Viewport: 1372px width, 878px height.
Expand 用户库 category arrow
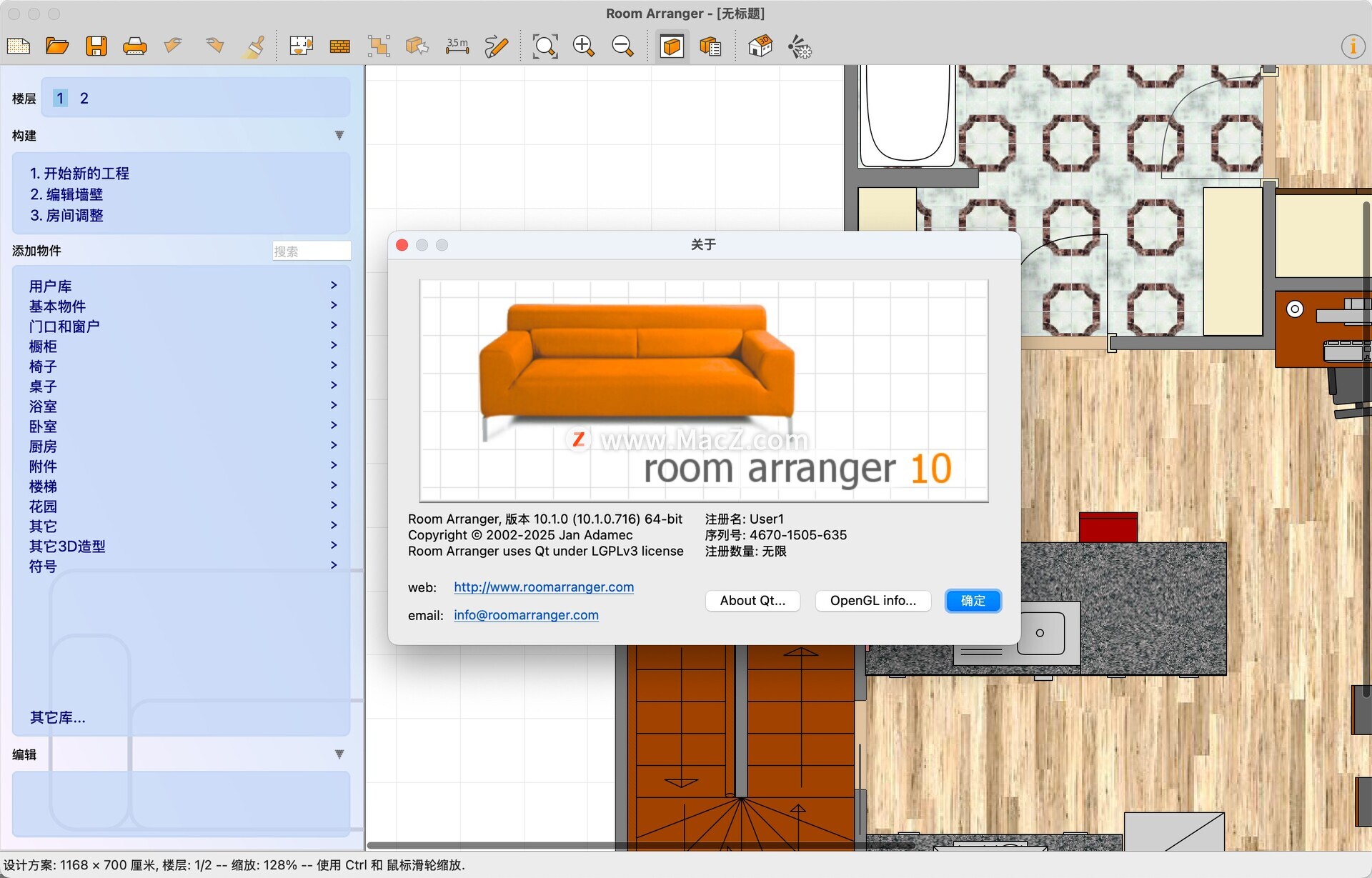334,285
